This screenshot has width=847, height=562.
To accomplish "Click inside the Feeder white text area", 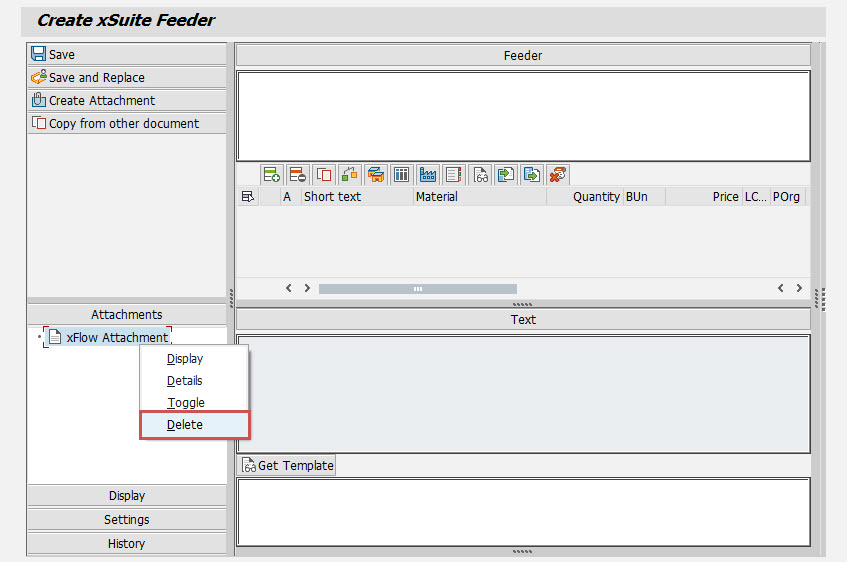I will (x=523, y=116).
